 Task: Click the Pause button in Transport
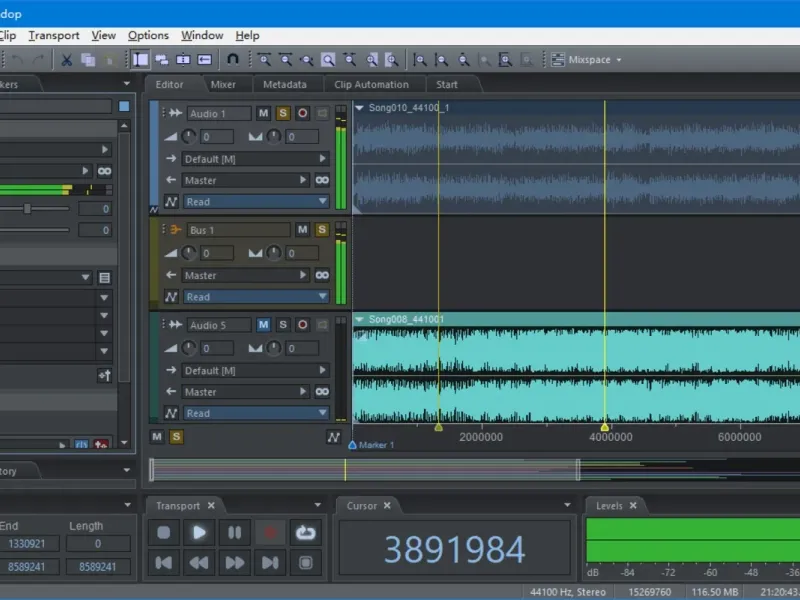click(234, 533)
